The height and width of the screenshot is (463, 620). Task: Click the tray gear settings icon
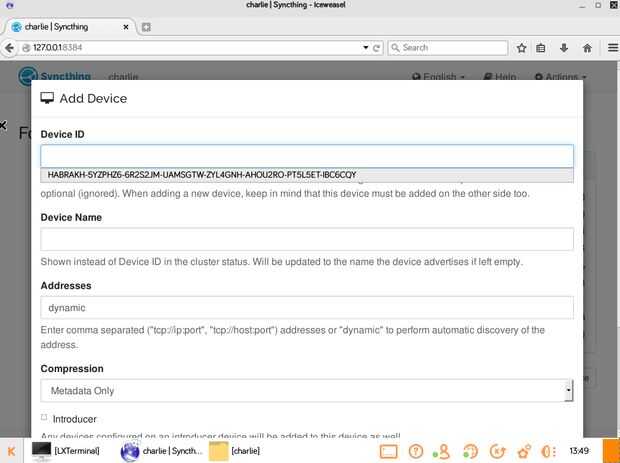524,451
